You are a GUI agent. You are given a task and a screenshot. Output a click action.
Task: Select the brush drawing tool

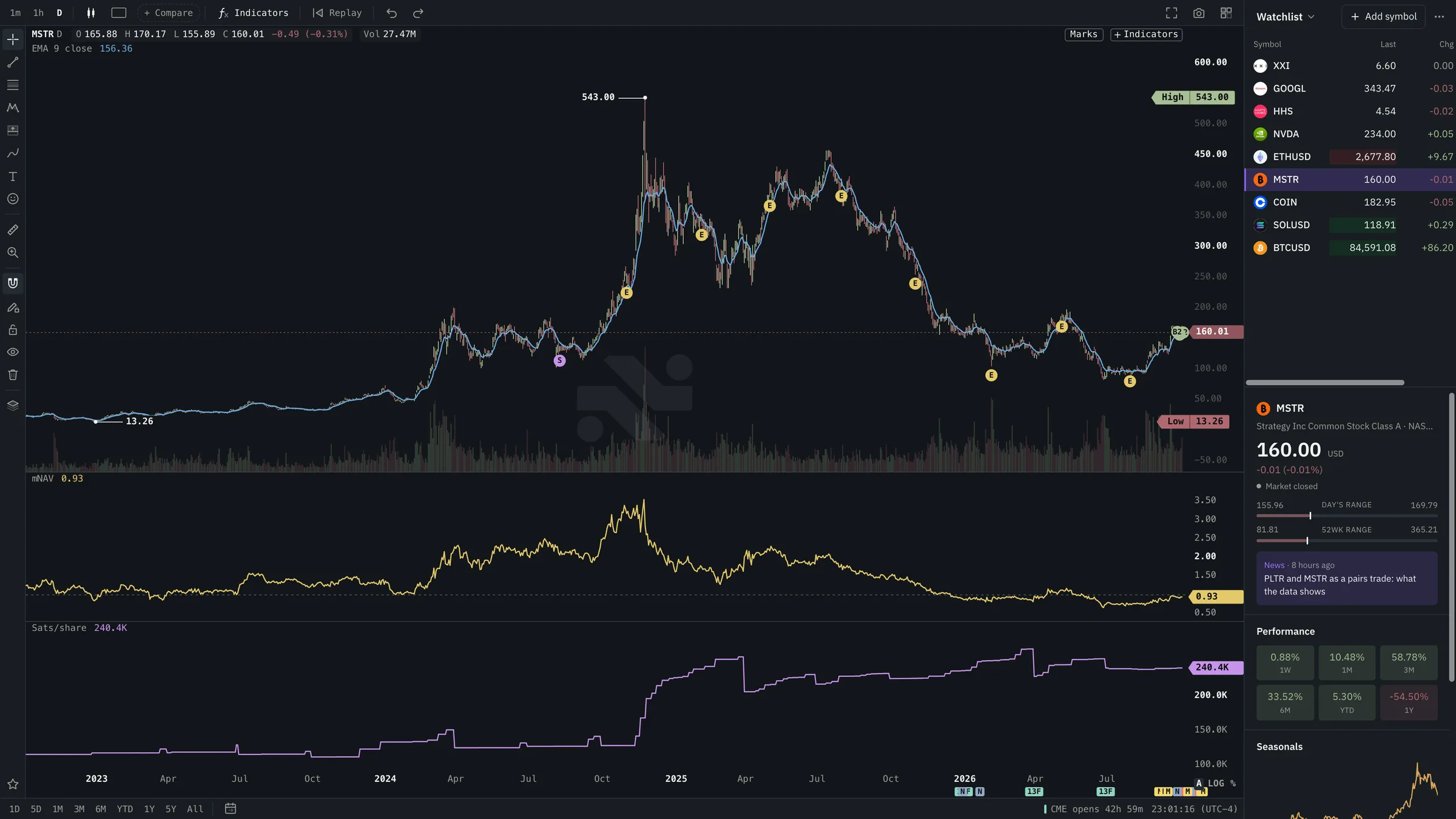click(13, 153)
